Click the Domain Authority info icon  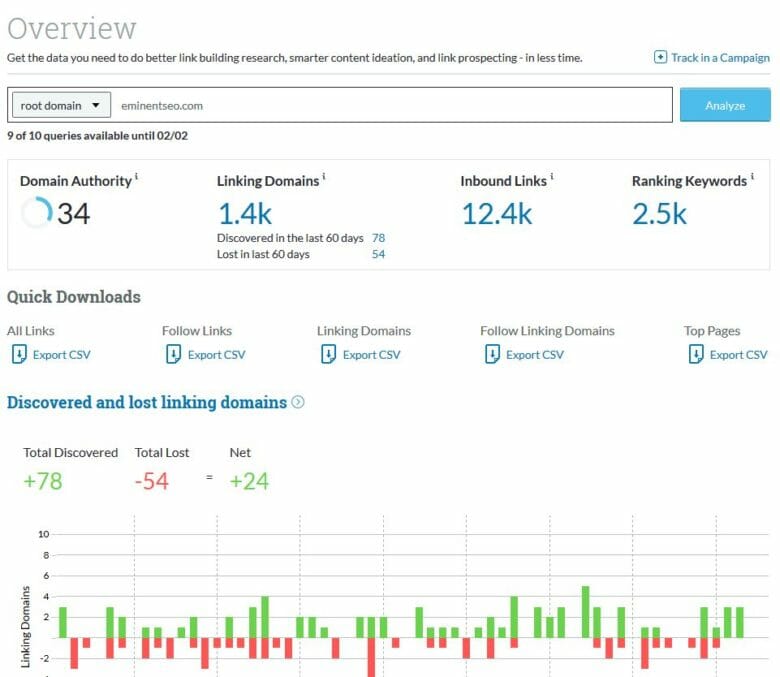pyautogui.click(x=137, y=178)
